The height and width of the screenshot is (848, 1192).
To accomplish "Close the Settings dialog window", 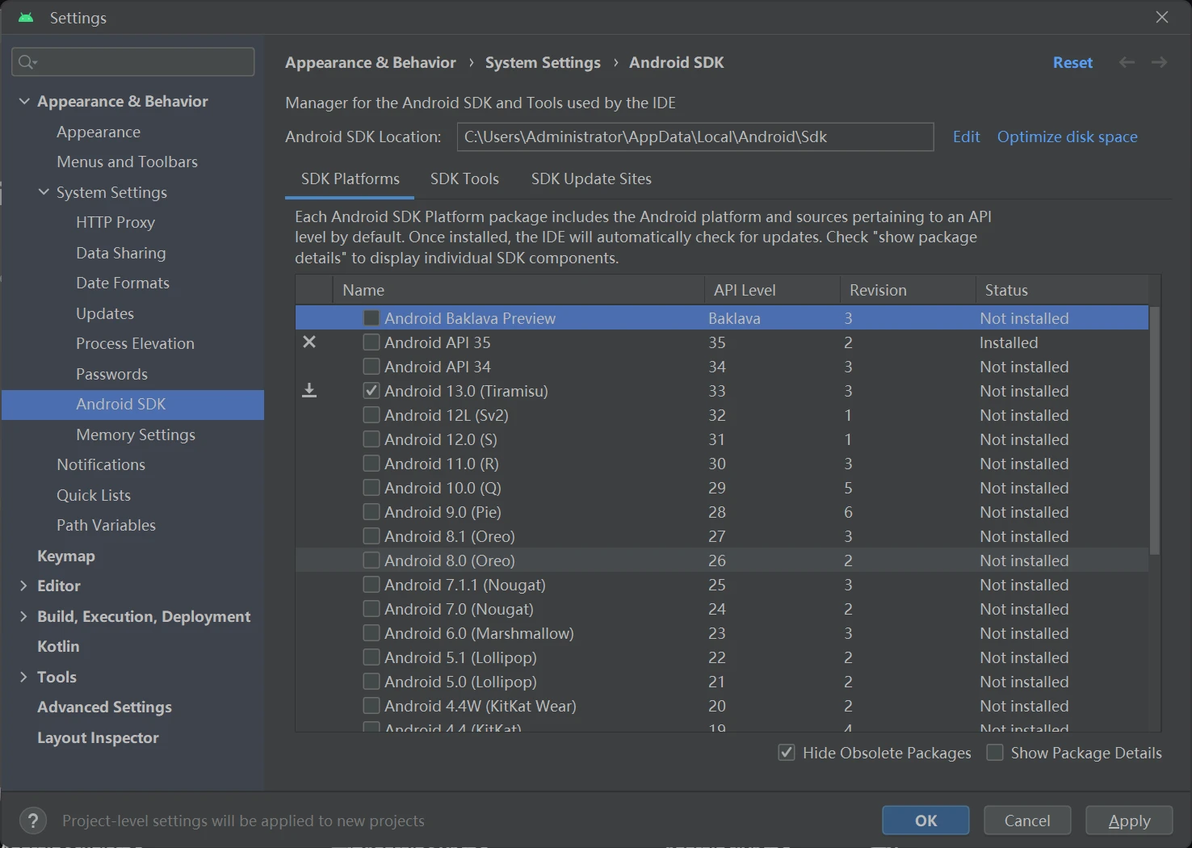I will (1162, 17).
